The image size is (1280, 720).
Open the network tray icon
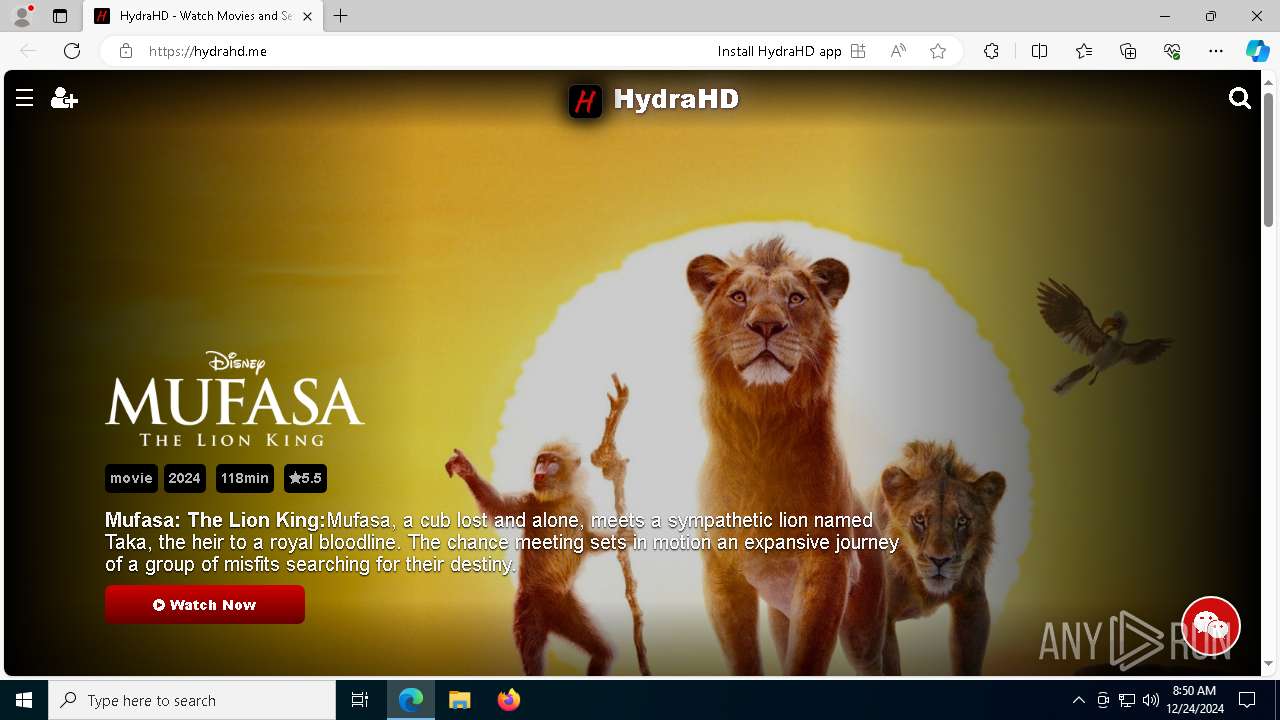(1127, 700)
